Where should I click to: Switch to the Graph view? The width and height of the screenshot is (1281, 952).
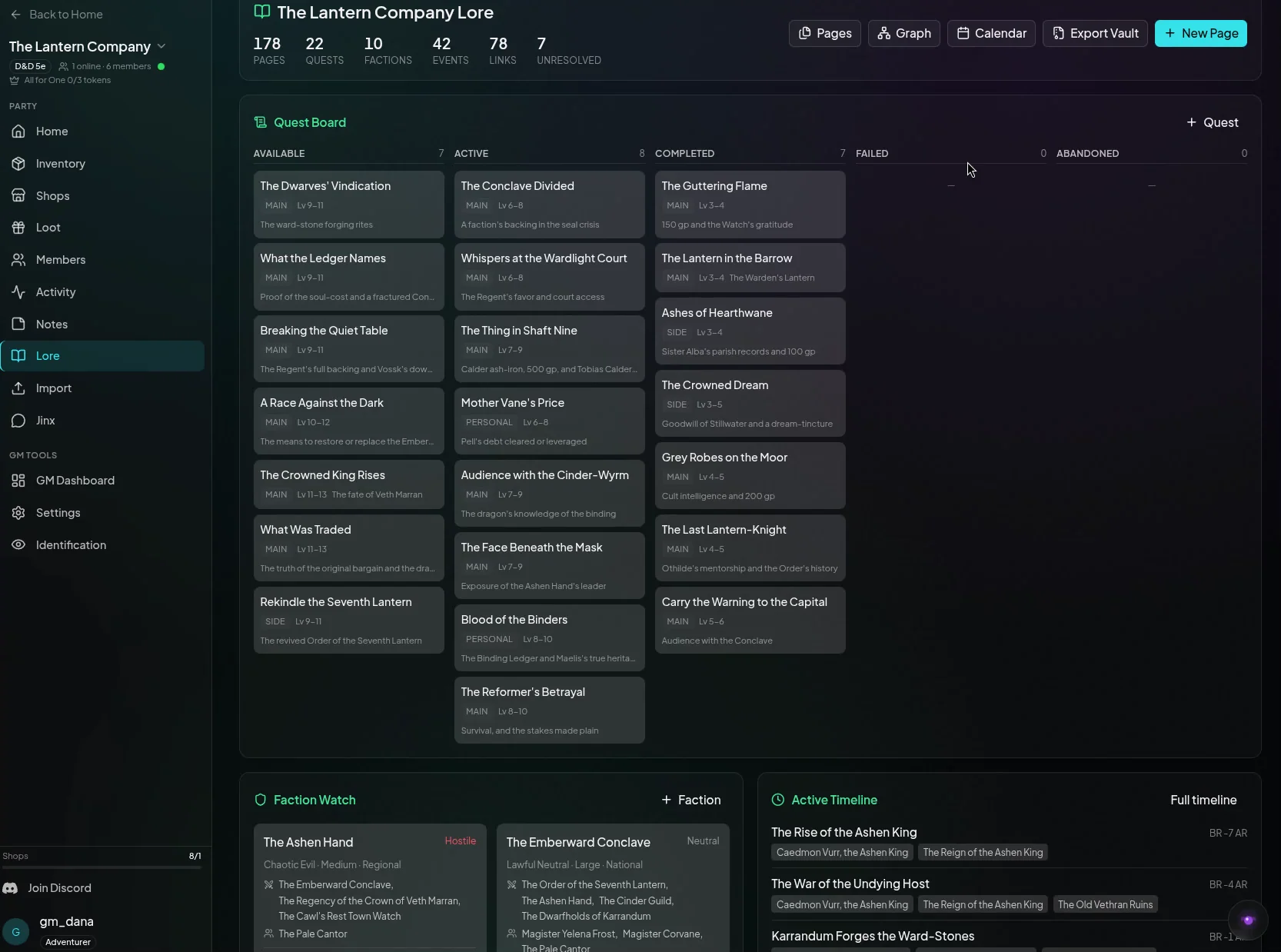coord(904,33)
